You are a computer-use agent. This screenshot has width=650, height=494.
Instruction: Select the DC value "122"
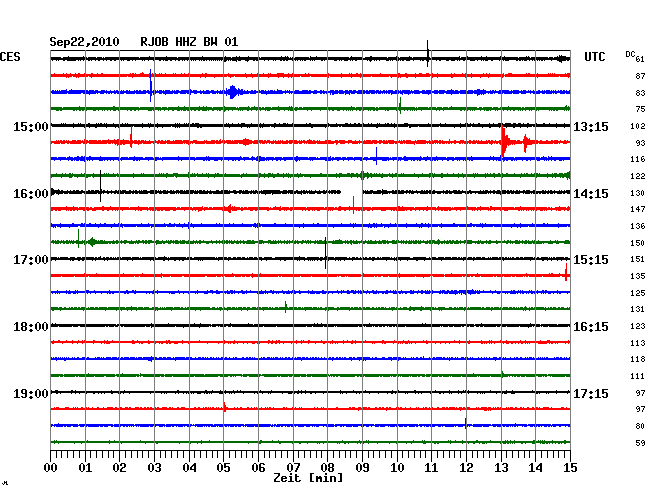(x=638, y=176)
